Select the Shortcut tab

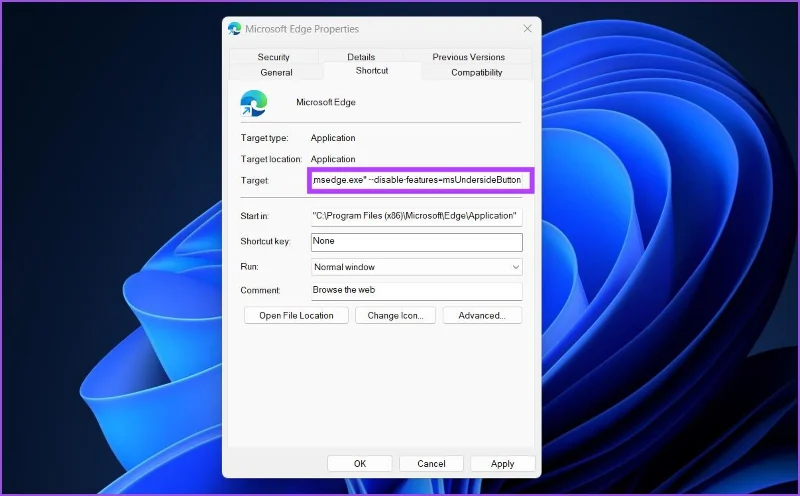coord(372,70)
